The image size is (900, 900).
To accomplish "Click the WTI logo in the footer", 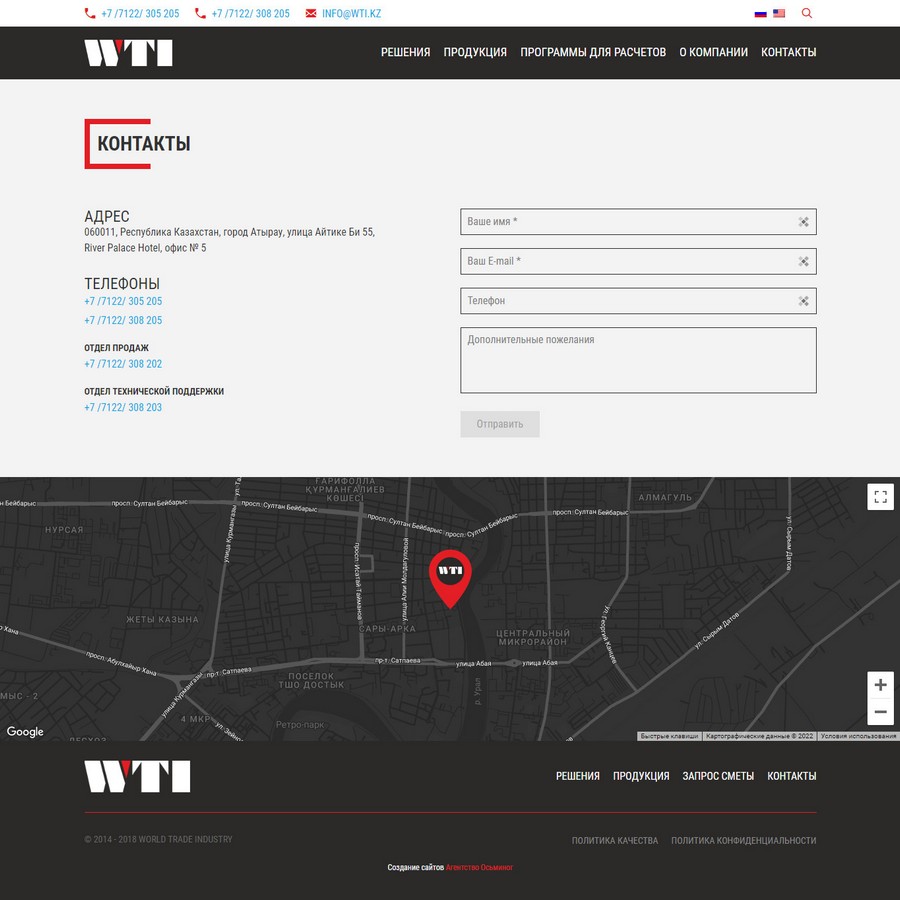I will (x=137, y=777).
